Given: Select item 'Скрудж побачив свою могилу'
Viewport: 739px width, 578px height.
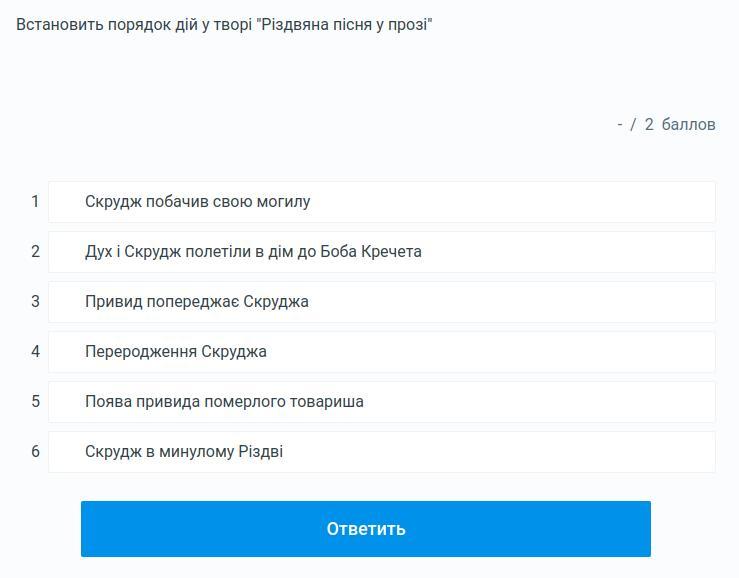Looking at the screenshot, I should point(382,202).
